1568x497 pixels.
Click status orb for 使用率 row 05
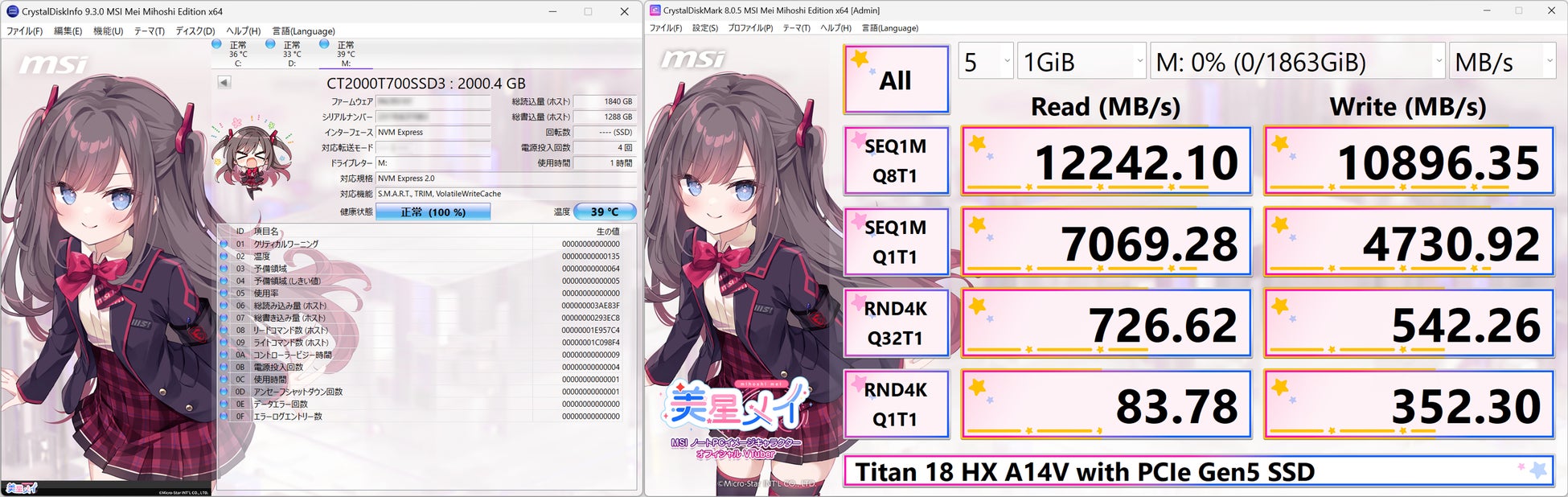point(224,293)
